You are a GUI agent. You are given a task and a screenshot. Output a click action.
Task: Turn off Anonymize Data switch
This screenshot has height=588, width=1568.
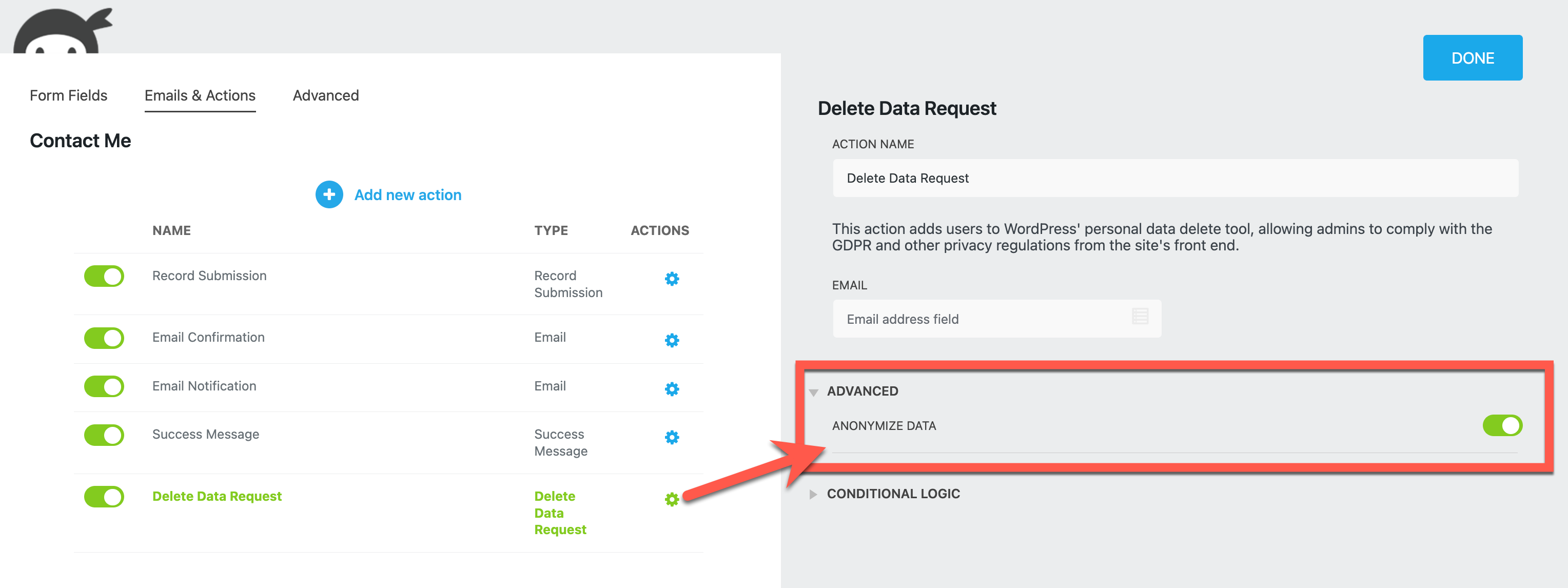click(1502, 425)
